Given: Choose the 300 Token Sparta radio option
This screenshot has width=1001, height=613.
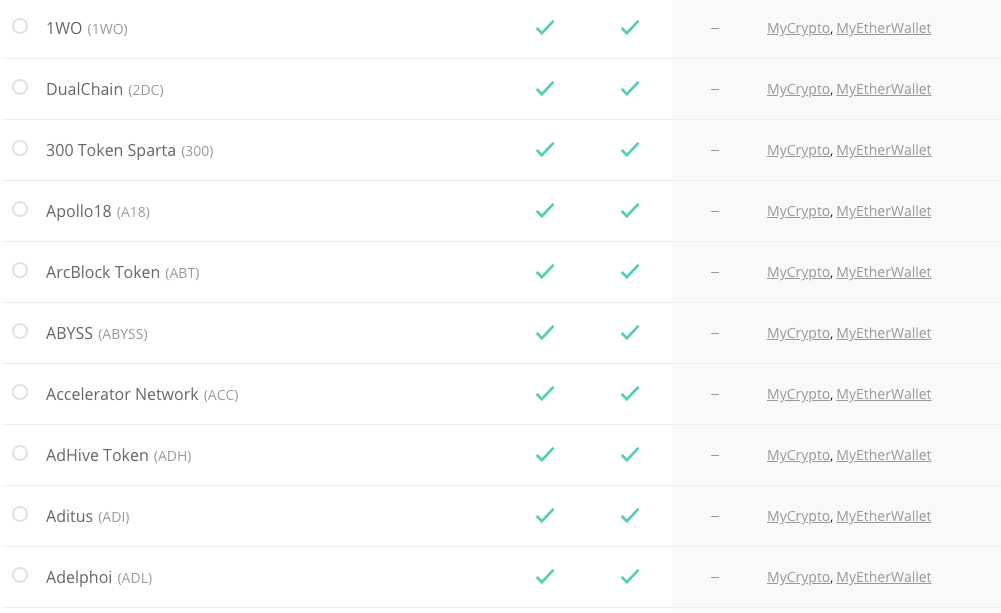Looking at the screenshot, I should click(20, 148).
